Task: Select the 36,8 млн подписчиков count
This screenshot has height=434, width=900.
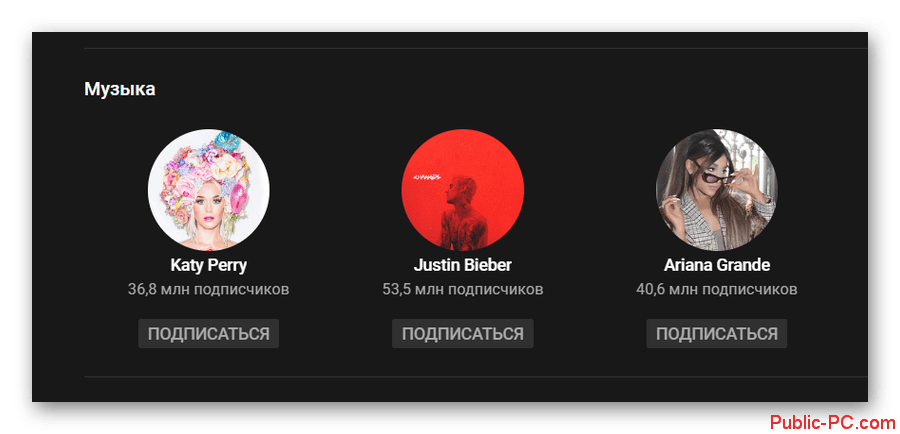Action: pos(208,289)
